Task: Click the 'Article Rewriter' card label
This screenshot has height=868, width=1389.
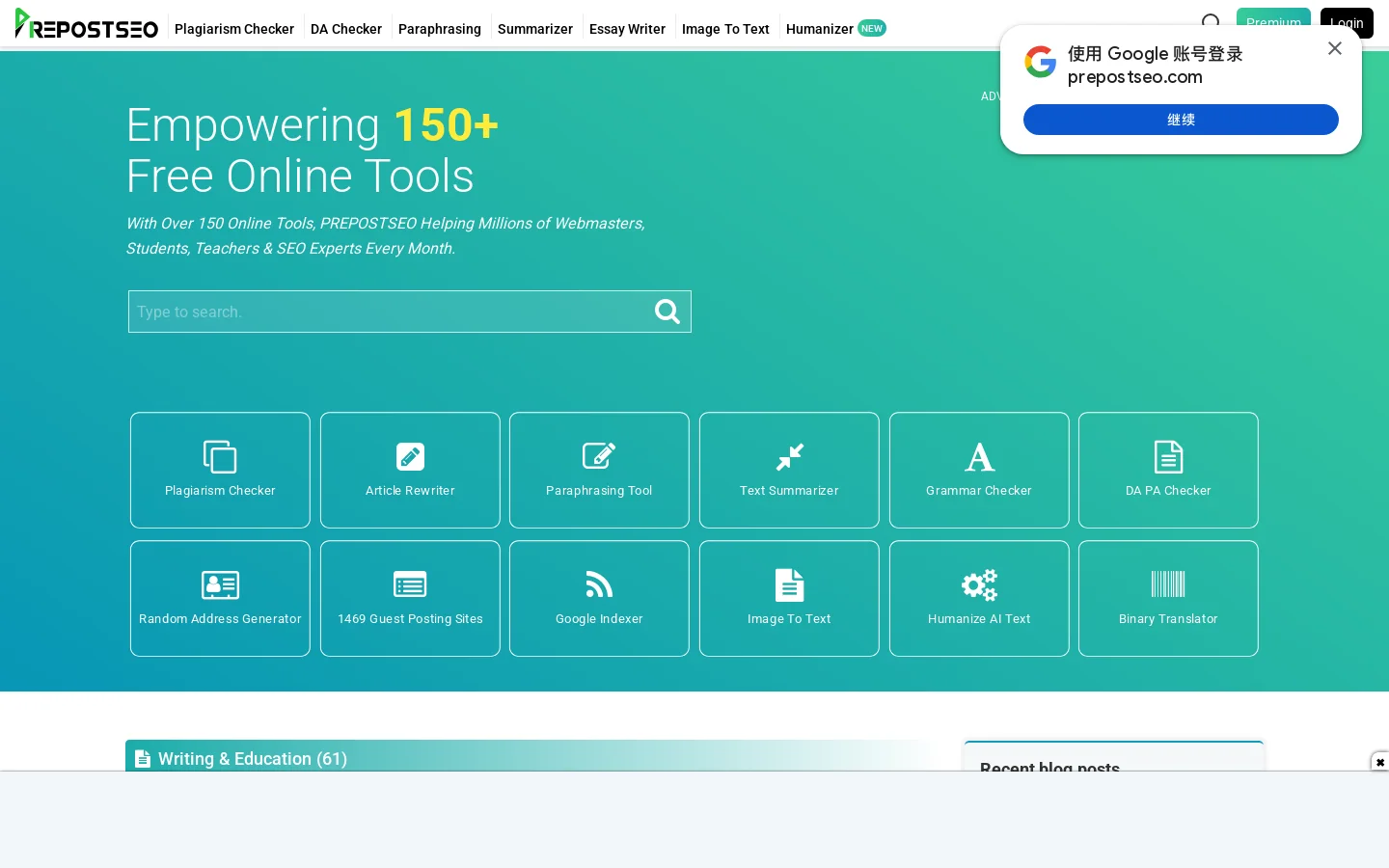Action: tap(410, 491)
